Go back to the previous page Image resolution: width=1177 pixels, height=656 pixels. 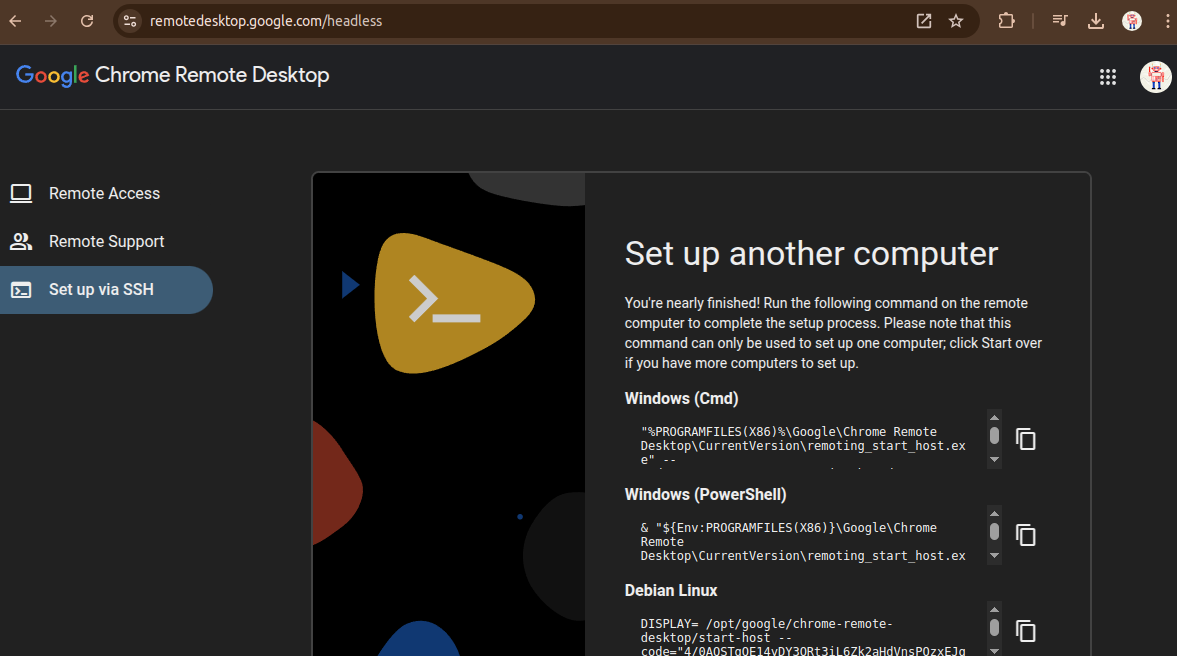15,21
